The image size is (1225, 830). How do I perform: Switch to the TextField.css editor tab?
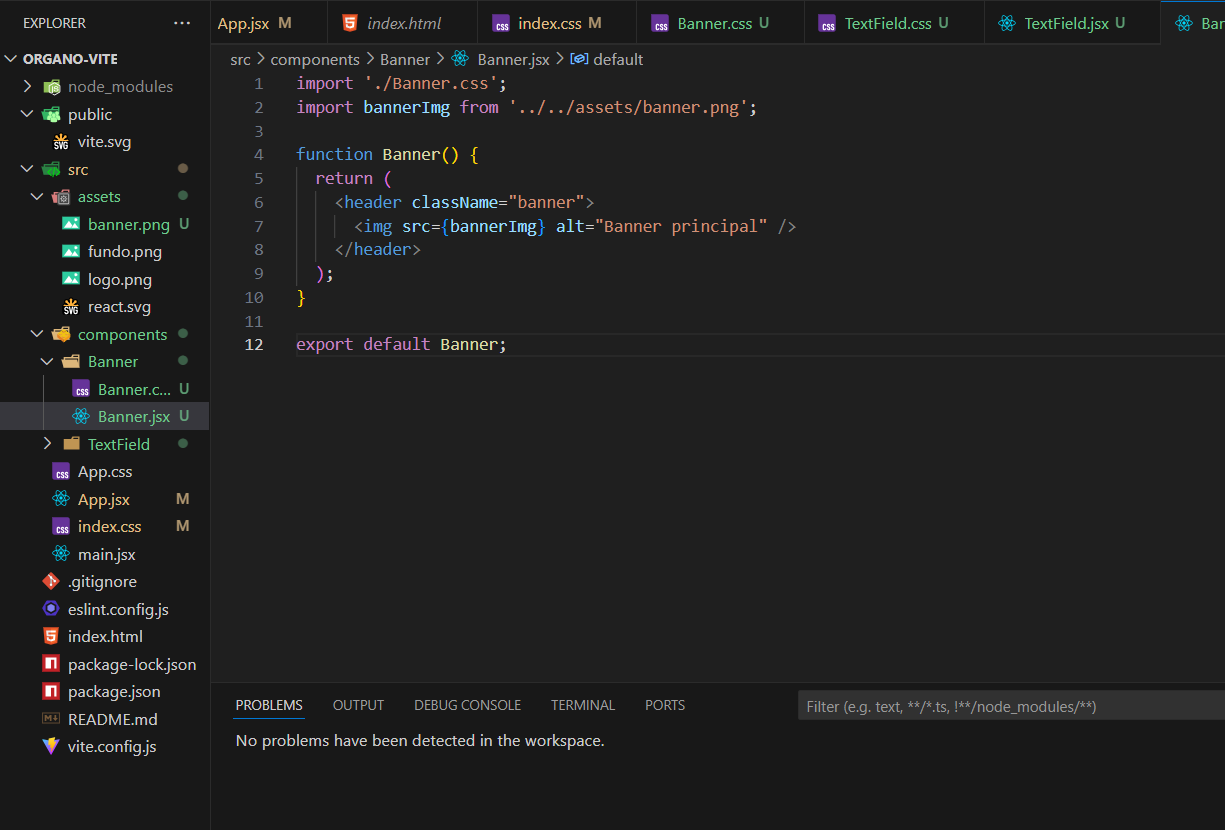coord(894,23)
